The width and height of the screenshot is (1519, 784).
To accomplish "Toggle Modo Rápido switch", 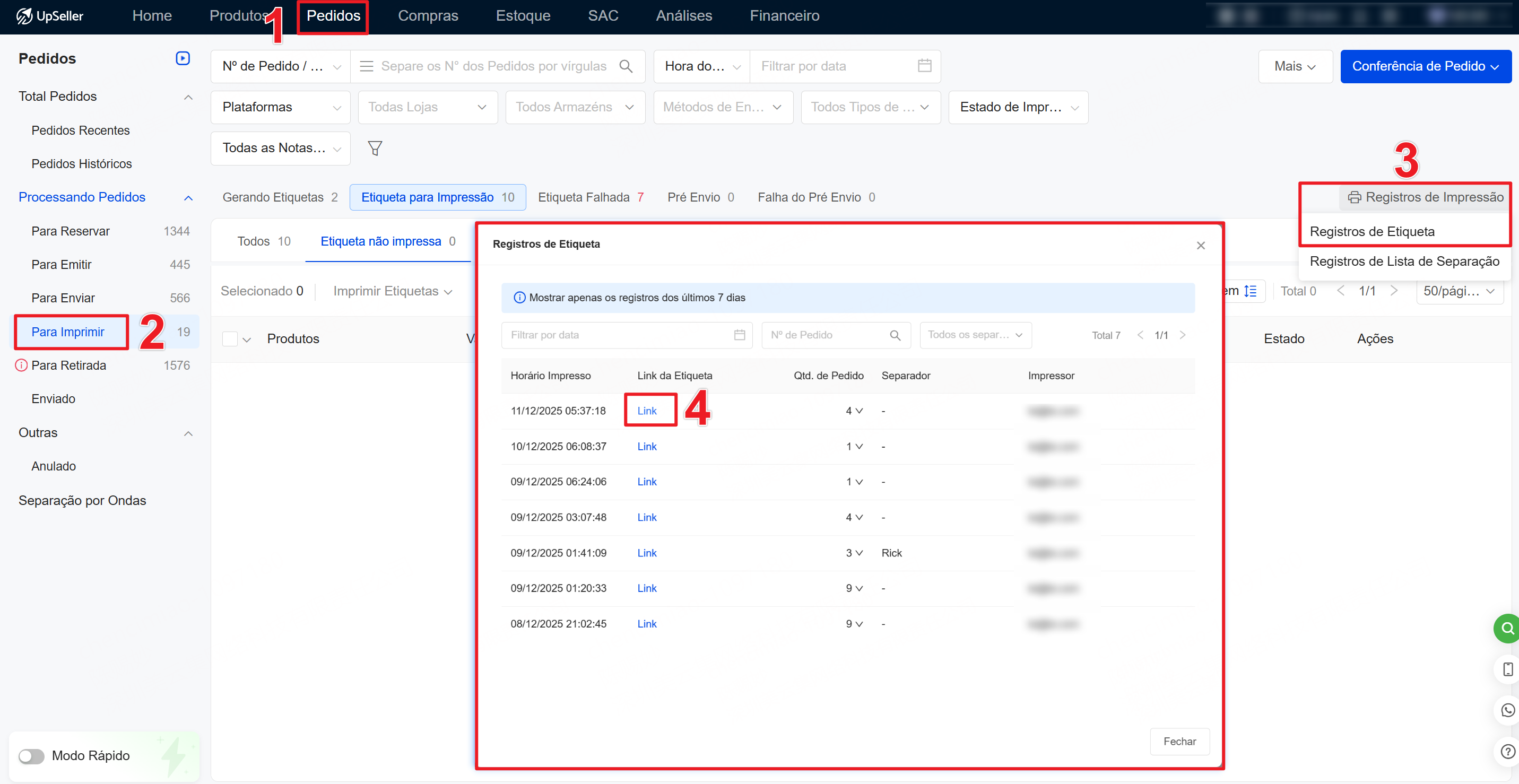I will pyautogui.click(x=31, y=756).
